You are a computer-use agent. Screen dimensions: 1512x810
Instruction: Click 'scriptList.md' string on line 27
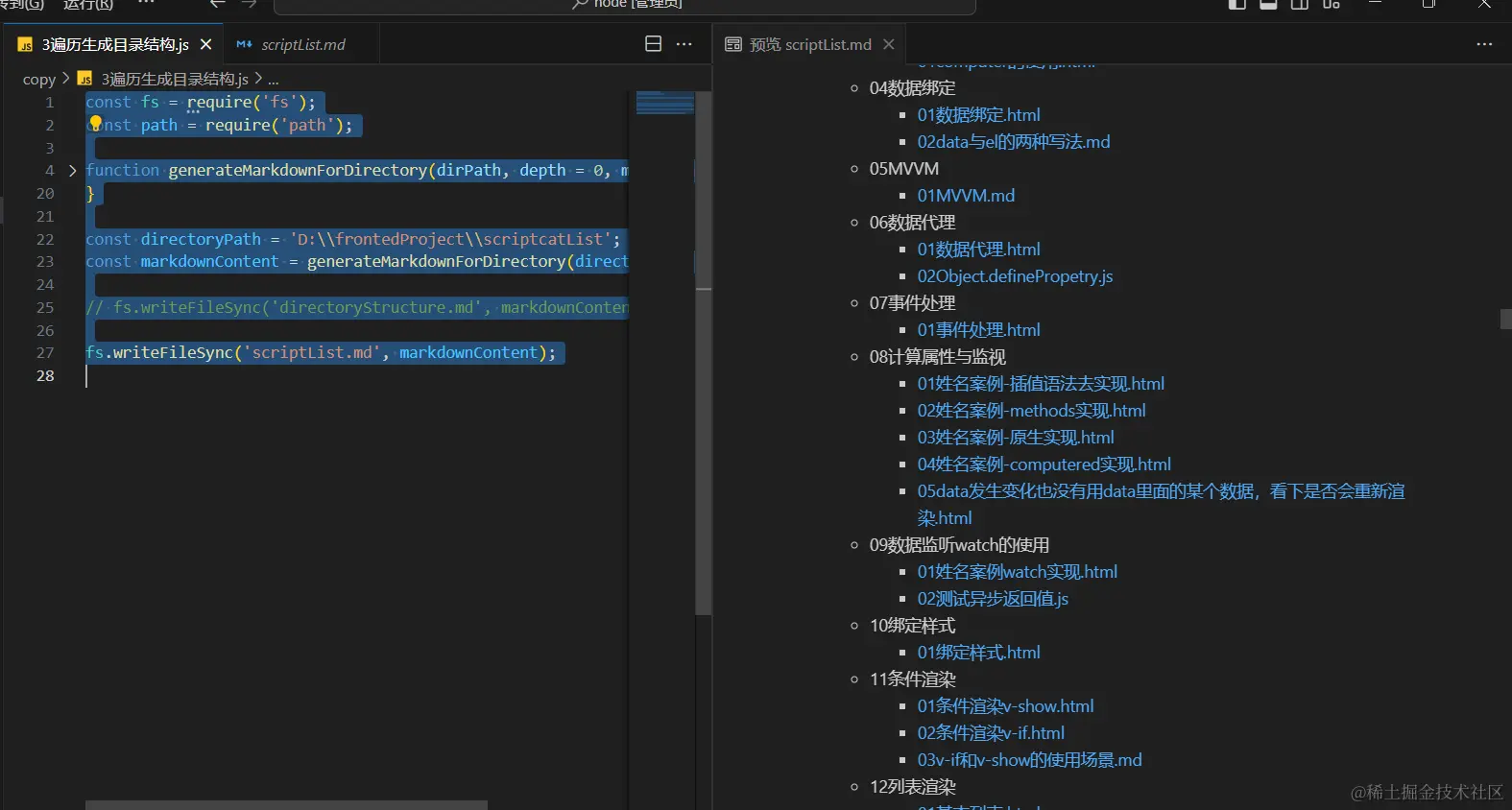tap(312, 353)
